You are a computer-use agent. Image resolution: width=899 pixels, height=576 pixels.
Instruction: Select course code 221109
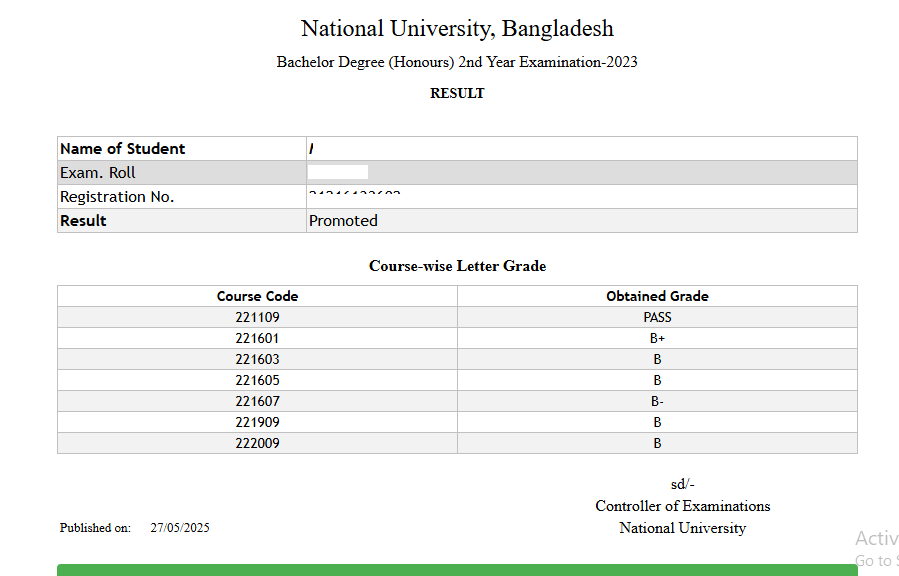pos(257,317)
